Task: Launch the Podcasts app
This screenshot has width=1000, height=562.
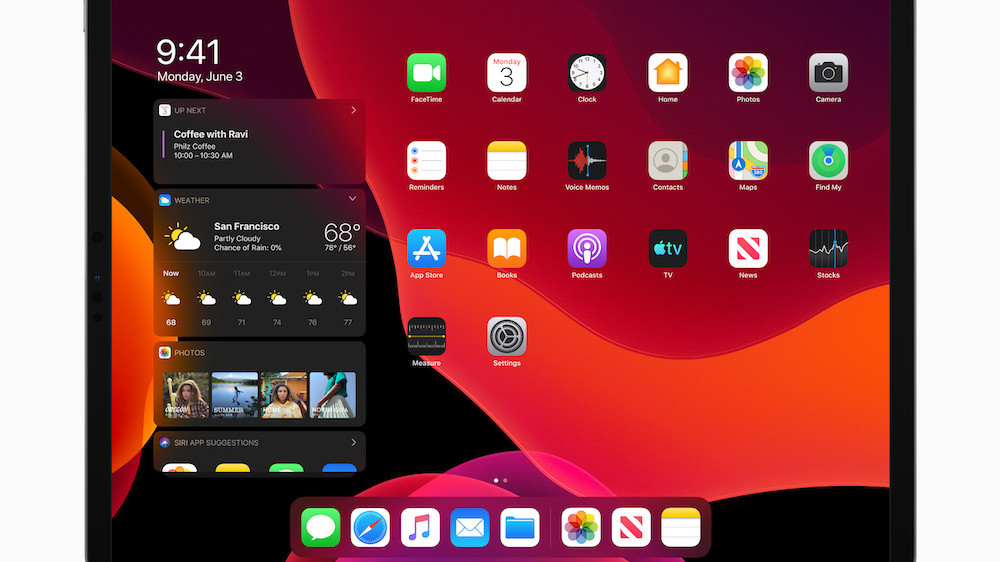Action: [x=587, y=249]
